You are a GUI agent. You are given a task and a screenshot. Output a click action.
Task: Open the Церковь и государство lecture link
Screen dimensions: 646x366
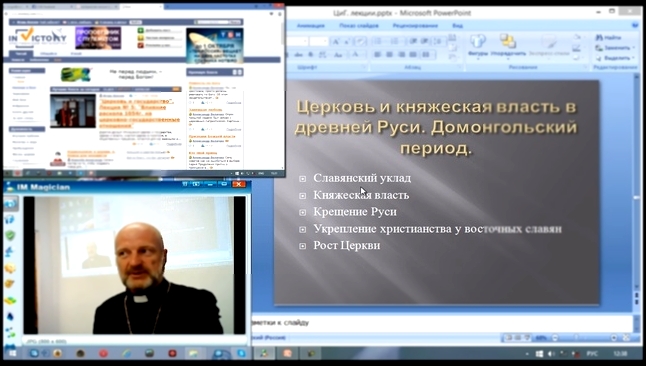[140, 113]
